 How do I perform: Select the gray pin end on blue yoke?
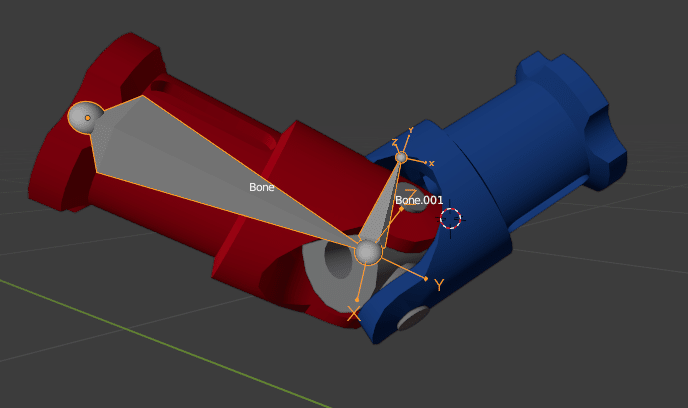point(413,319)
